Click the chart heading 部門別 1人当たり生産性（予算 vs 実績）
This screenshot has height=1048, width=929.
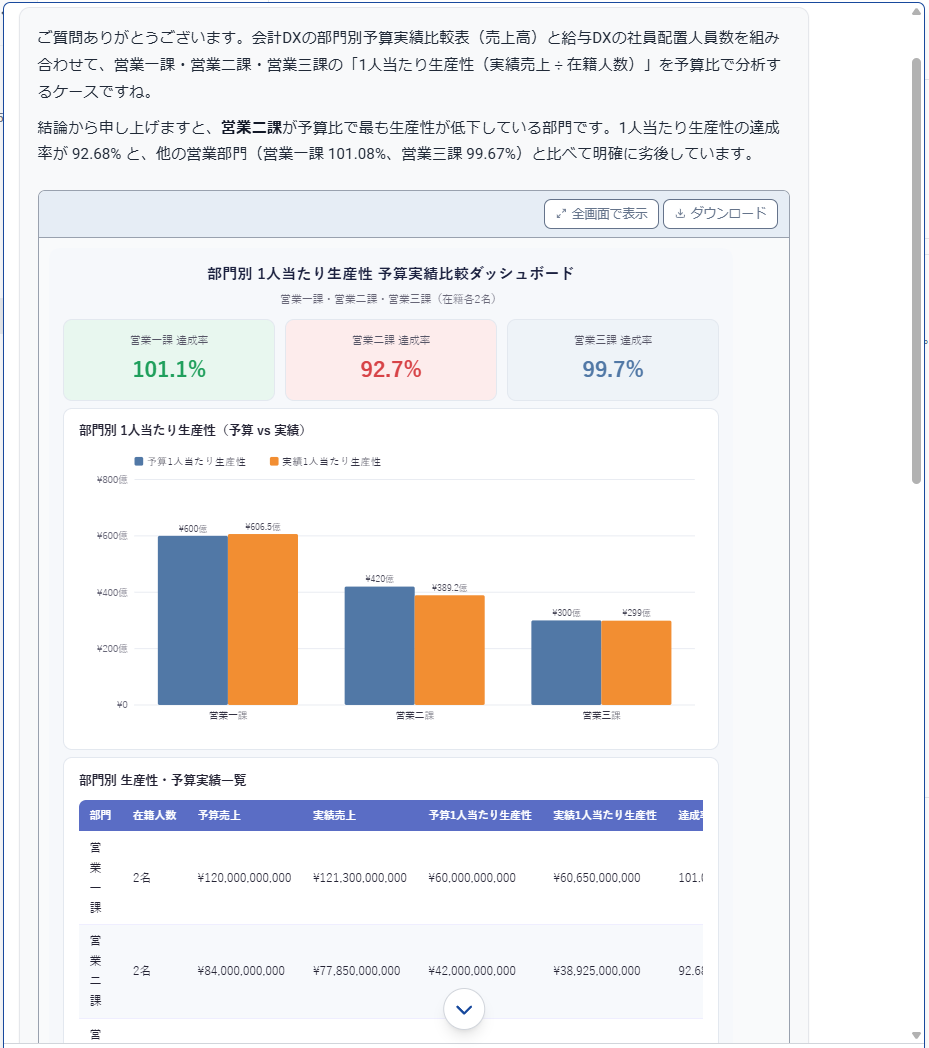coord(192,430)
